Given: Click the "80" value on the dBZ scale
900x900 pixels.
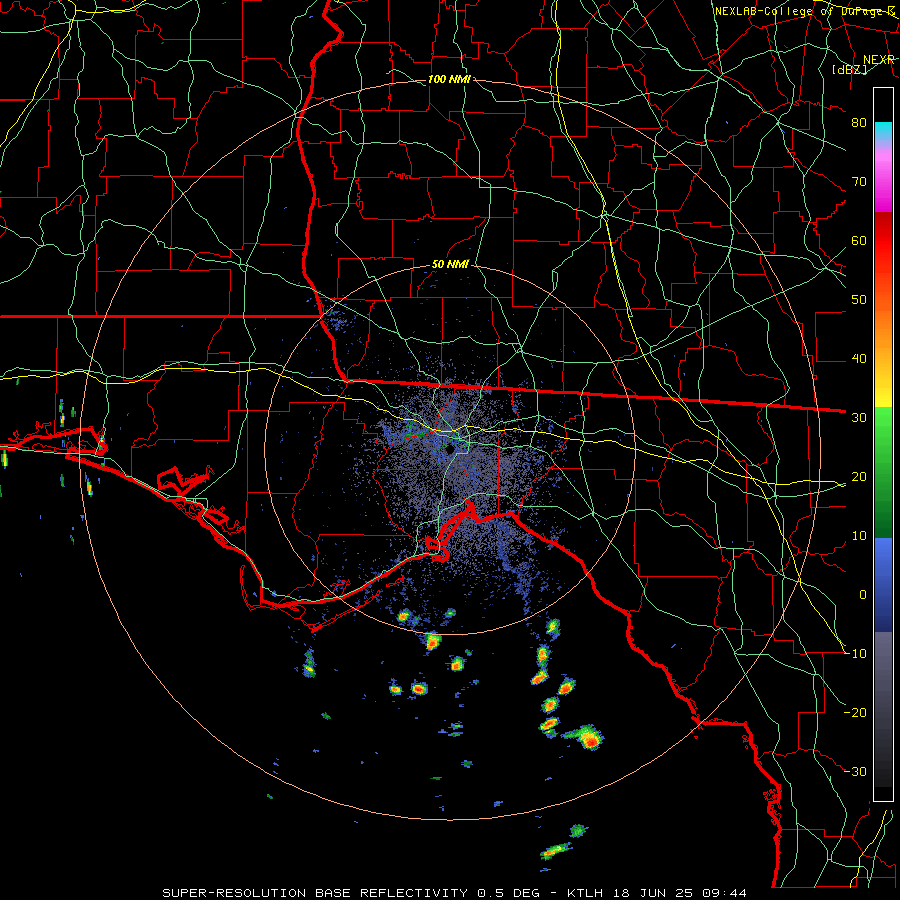Looking at the screenshot, I should click(x=859, y=123).
